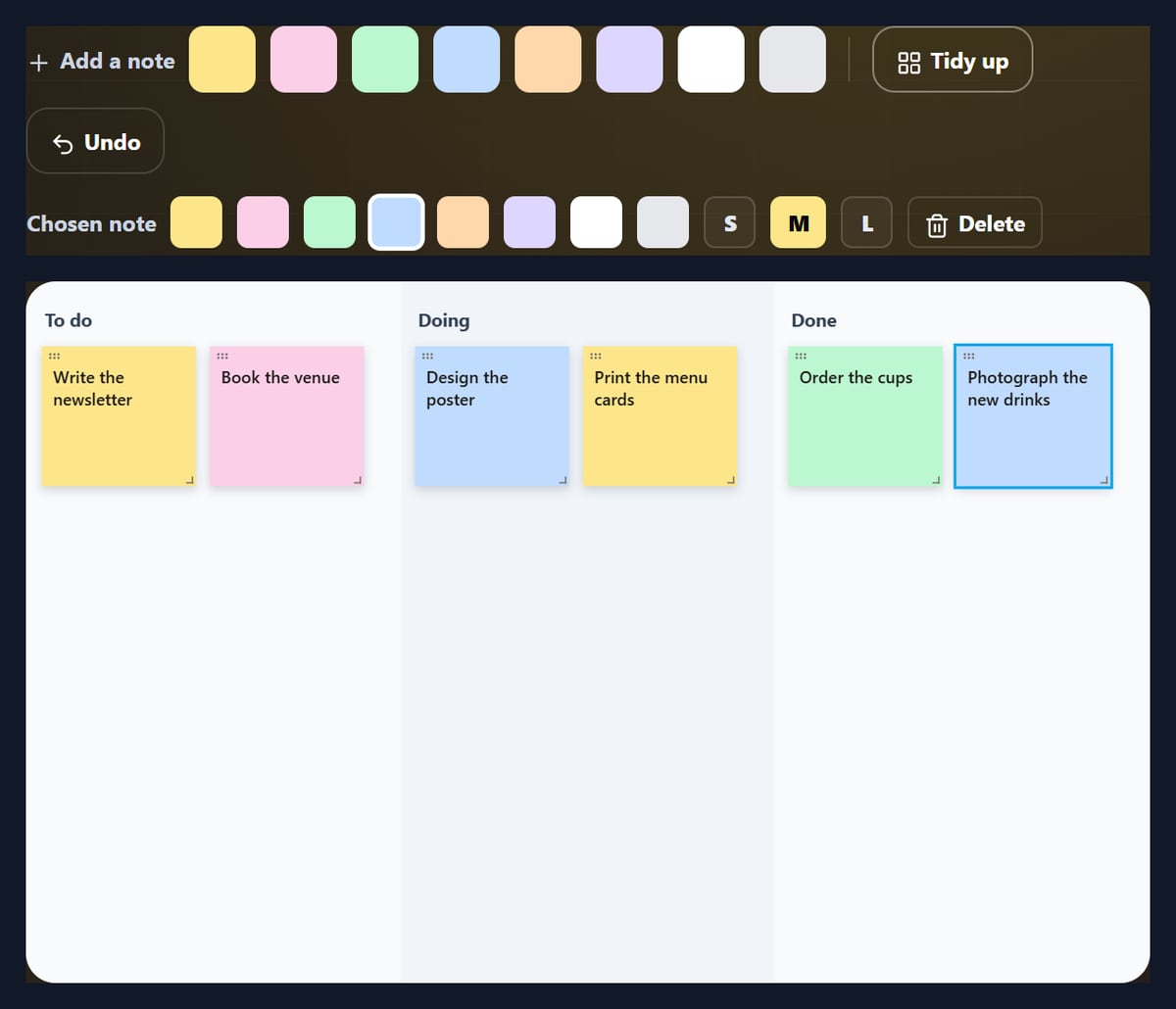
Task: Recolor the chosen note to white
Action: pos(596,222)
